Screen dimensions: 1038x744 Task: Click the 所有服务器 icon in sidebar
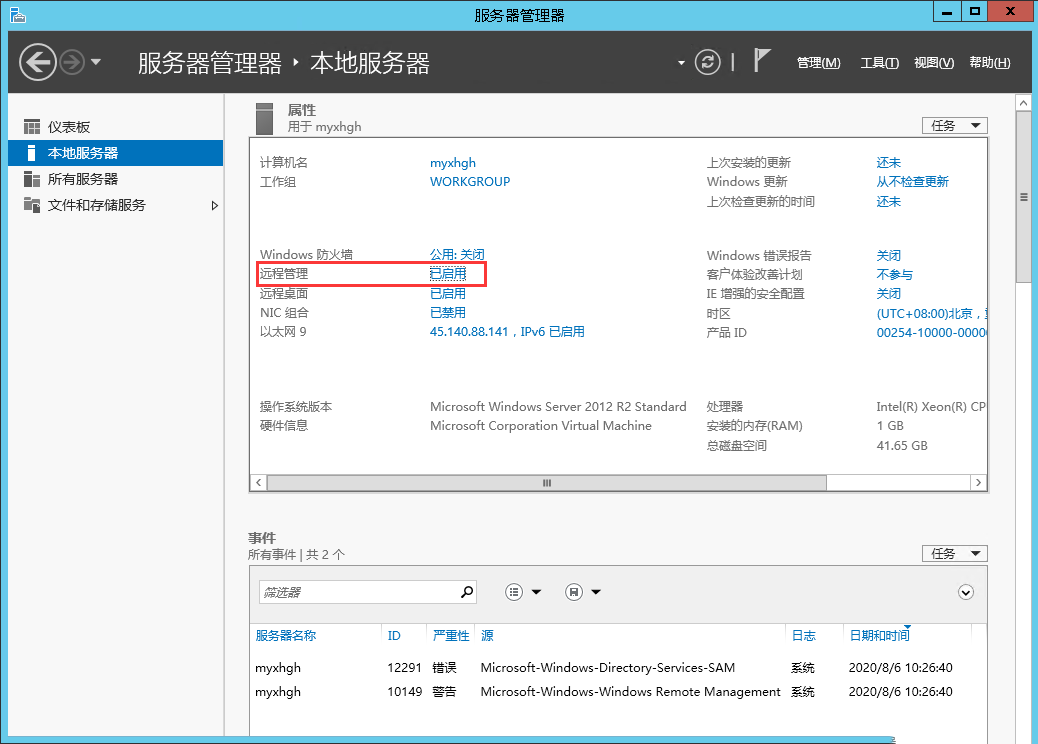point(32,179)
